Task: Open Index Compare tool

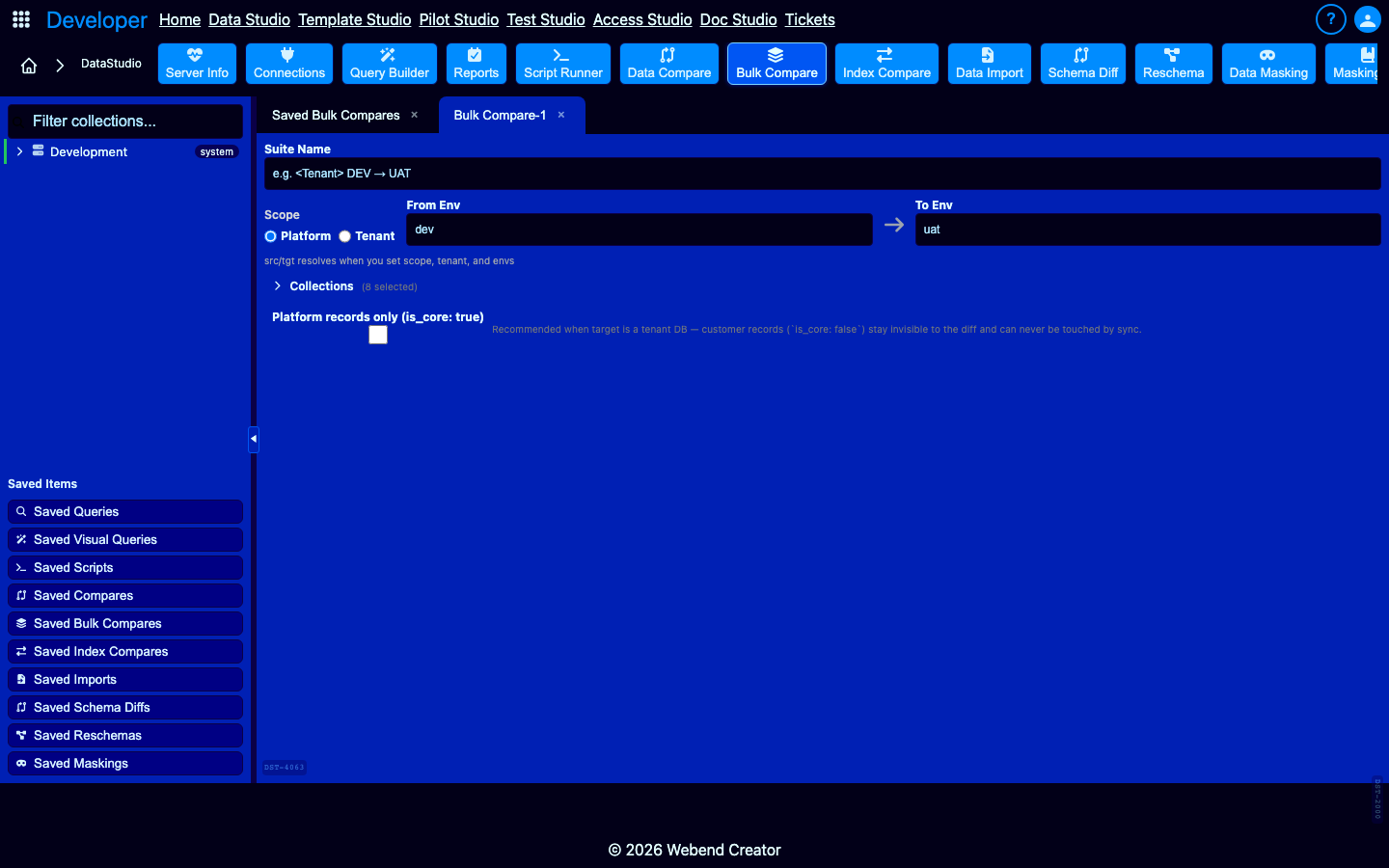Action: pyautogui.click(x=886, y=64)
